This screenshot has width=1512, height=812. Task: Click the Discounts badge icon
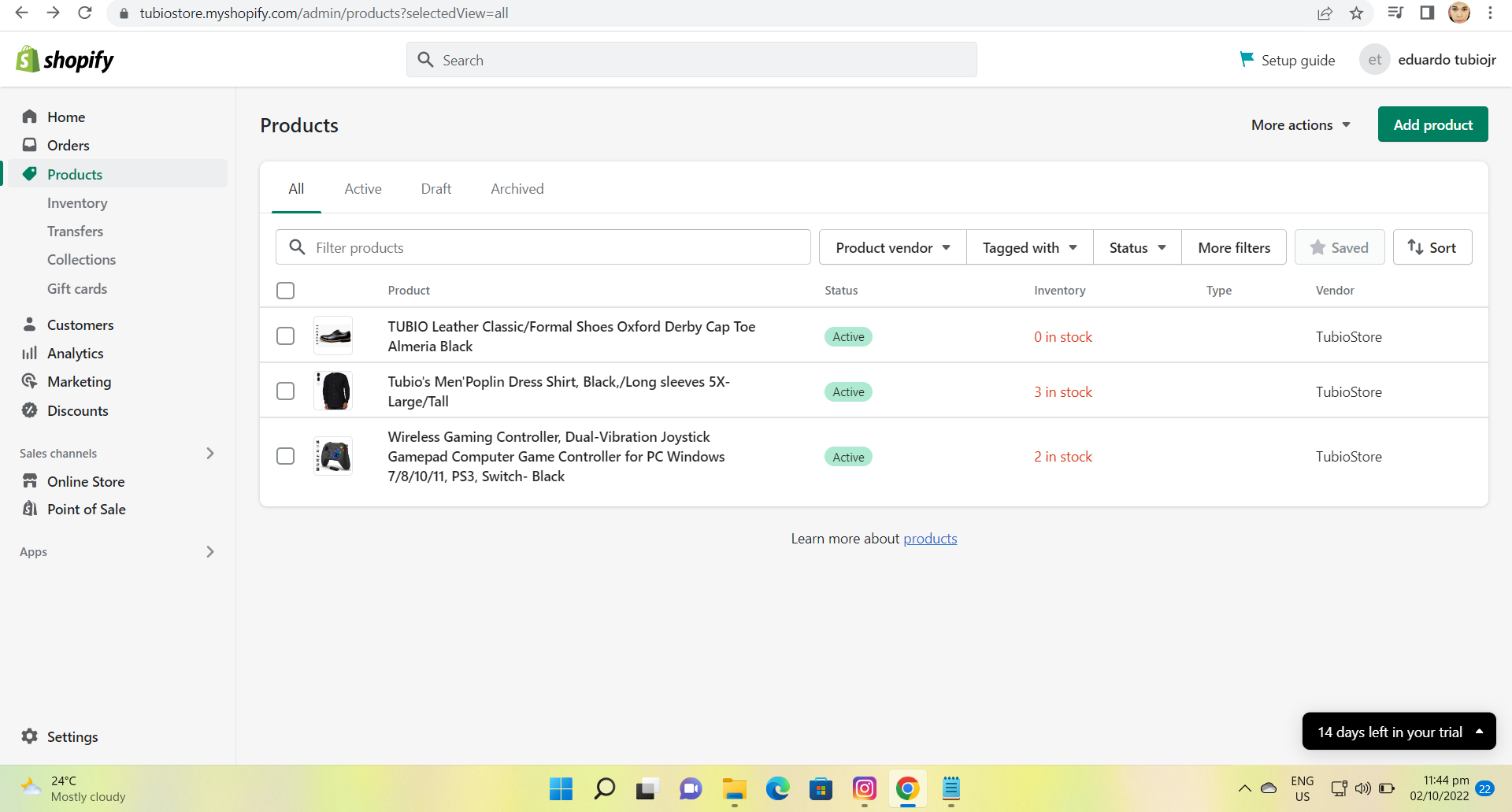pos(30,410)
